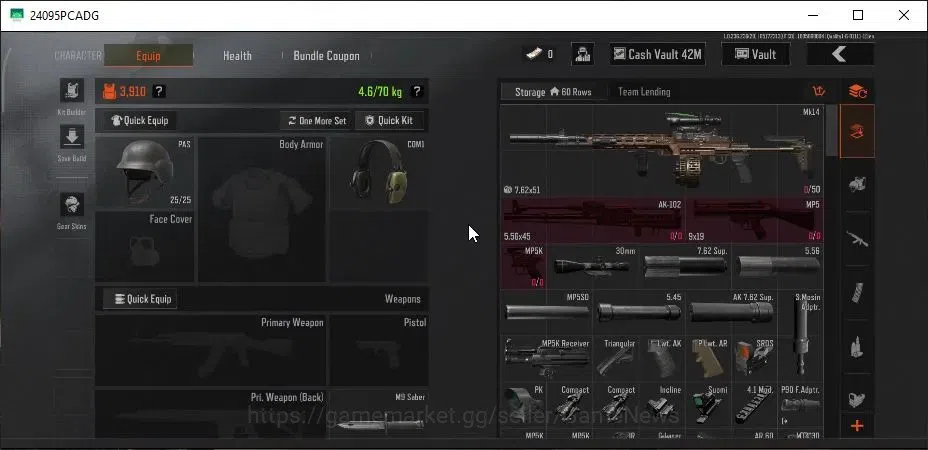Select the 5.45 suppressor item
This screenshot has height=450, width=928.
tap(639, 313)
